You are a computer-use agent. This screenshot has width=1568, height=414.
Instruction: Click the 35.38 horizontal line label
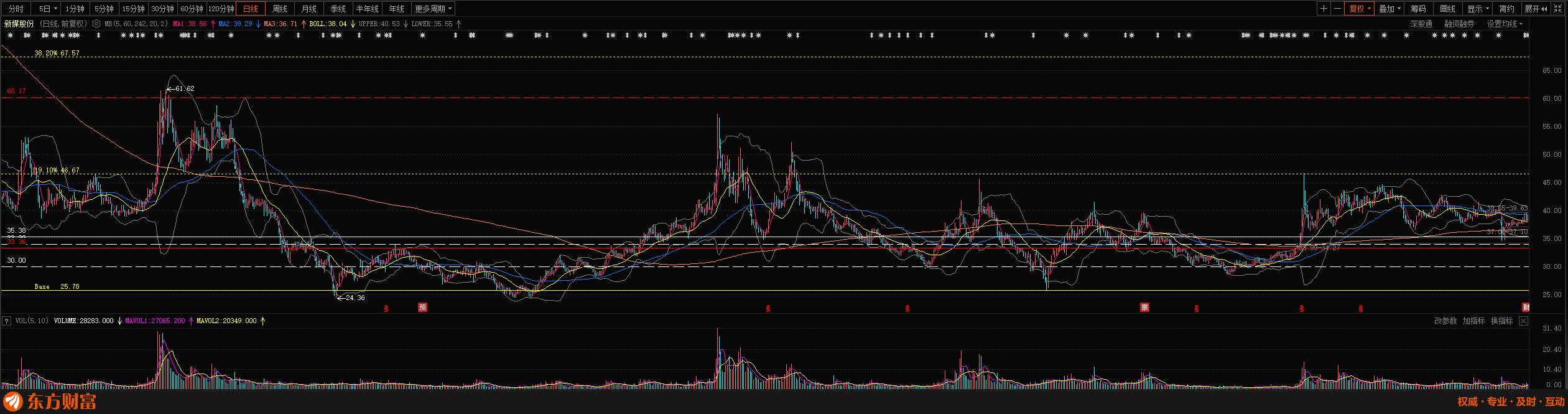17,231
